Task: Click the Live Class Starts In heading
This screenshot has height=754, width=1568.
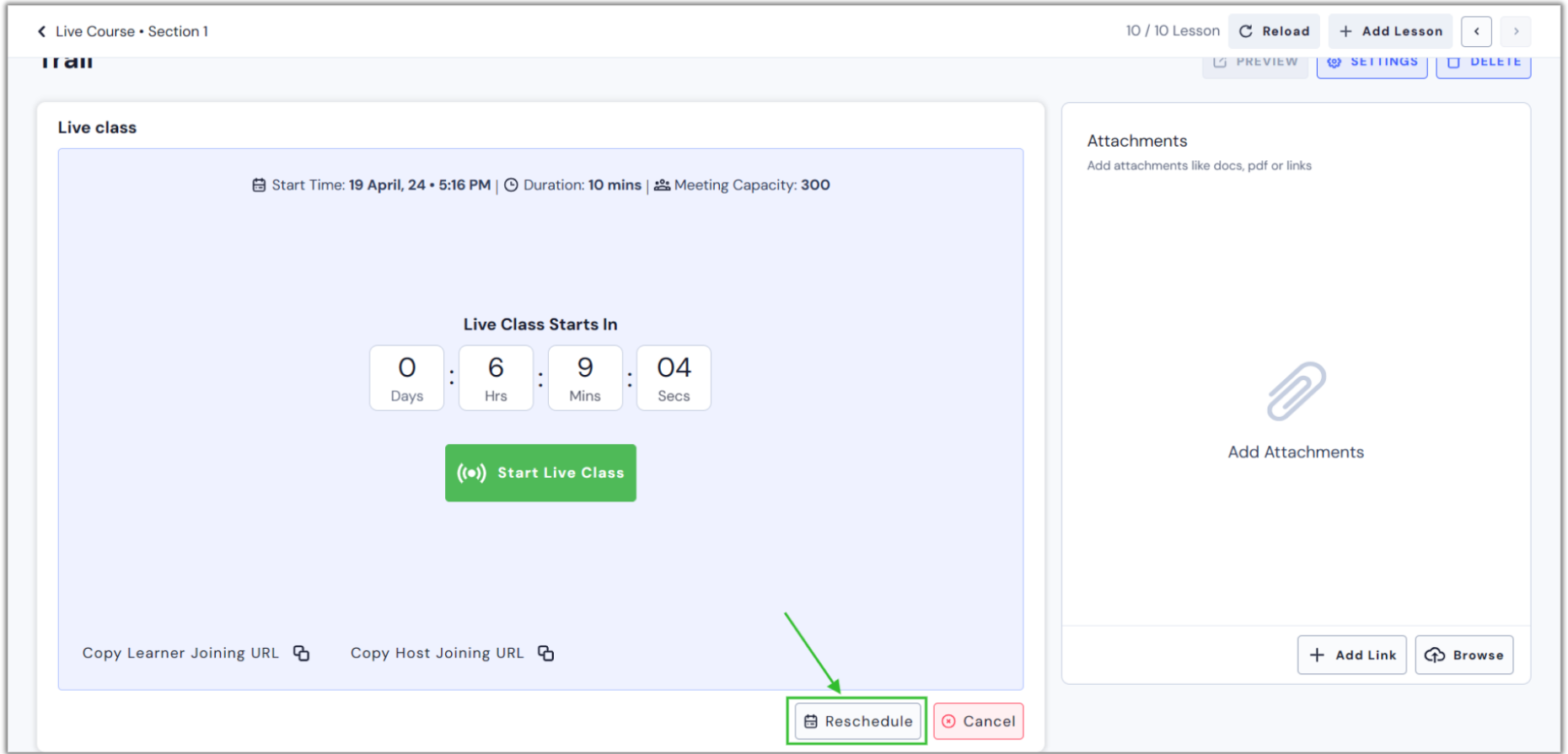Action: tap(540, 324)
